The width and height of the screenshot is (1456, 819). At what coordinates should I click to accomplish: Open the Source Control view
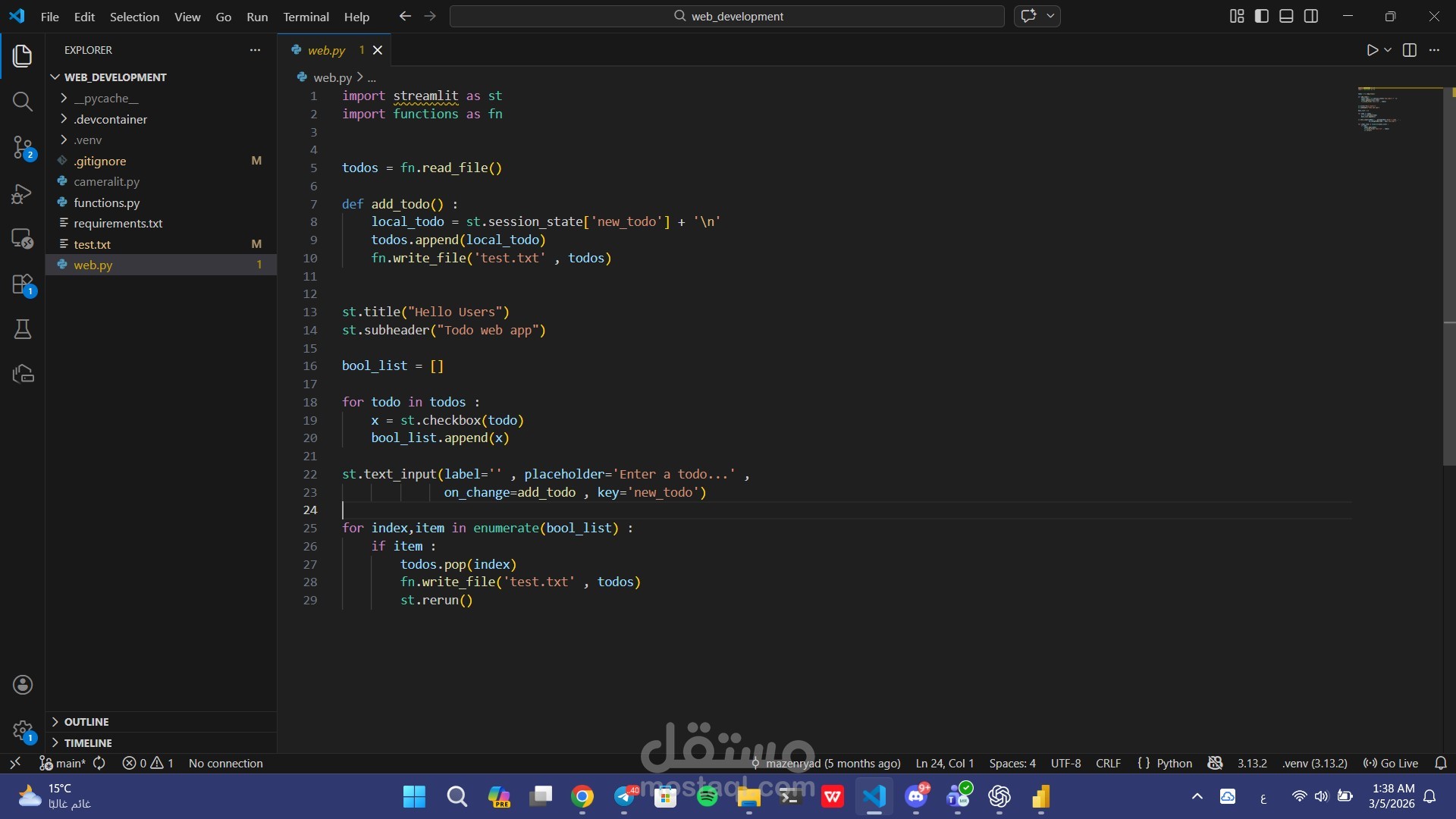(23, 147)
